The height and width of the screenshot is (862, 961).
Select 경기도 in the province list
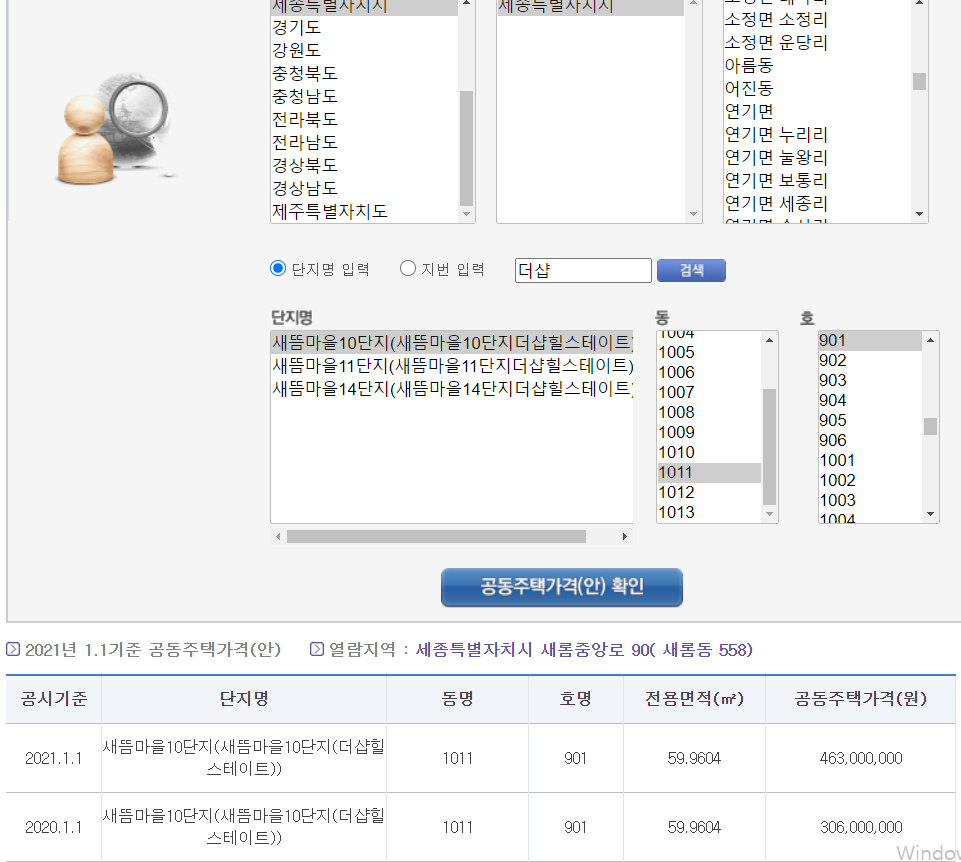[x=364, y=27]
